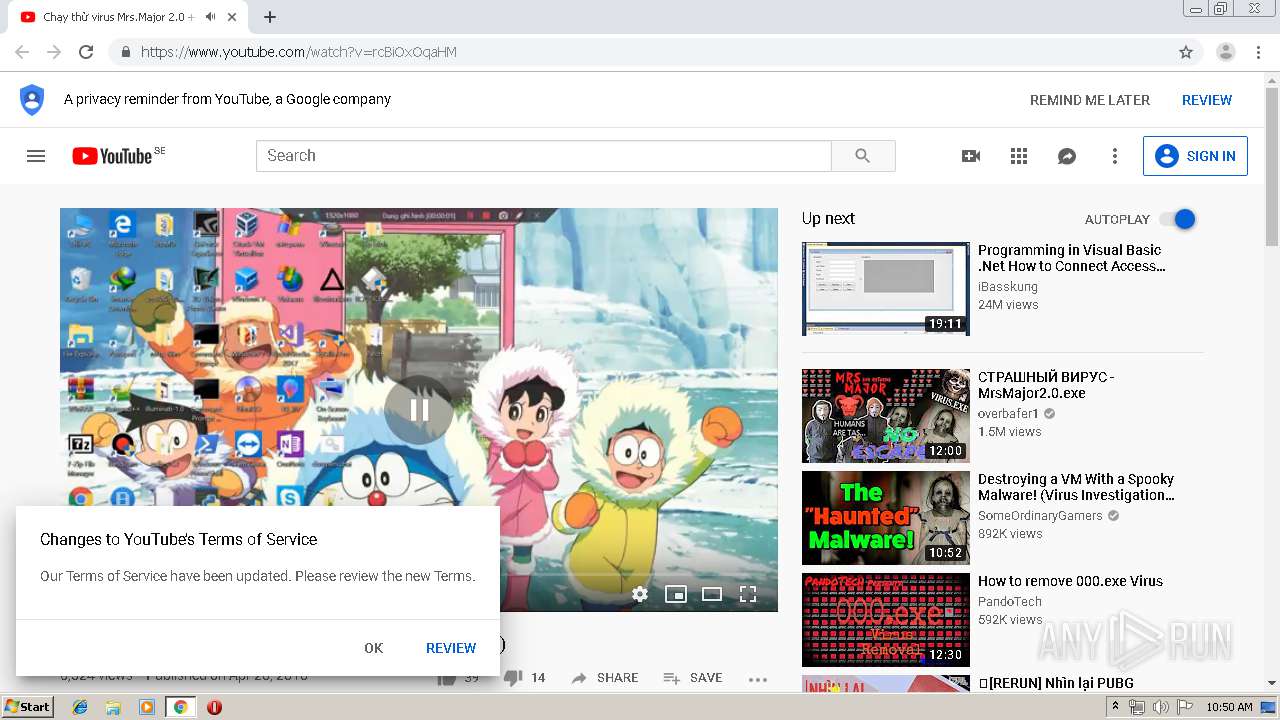Open the Windows Start menu

(27, 707)
